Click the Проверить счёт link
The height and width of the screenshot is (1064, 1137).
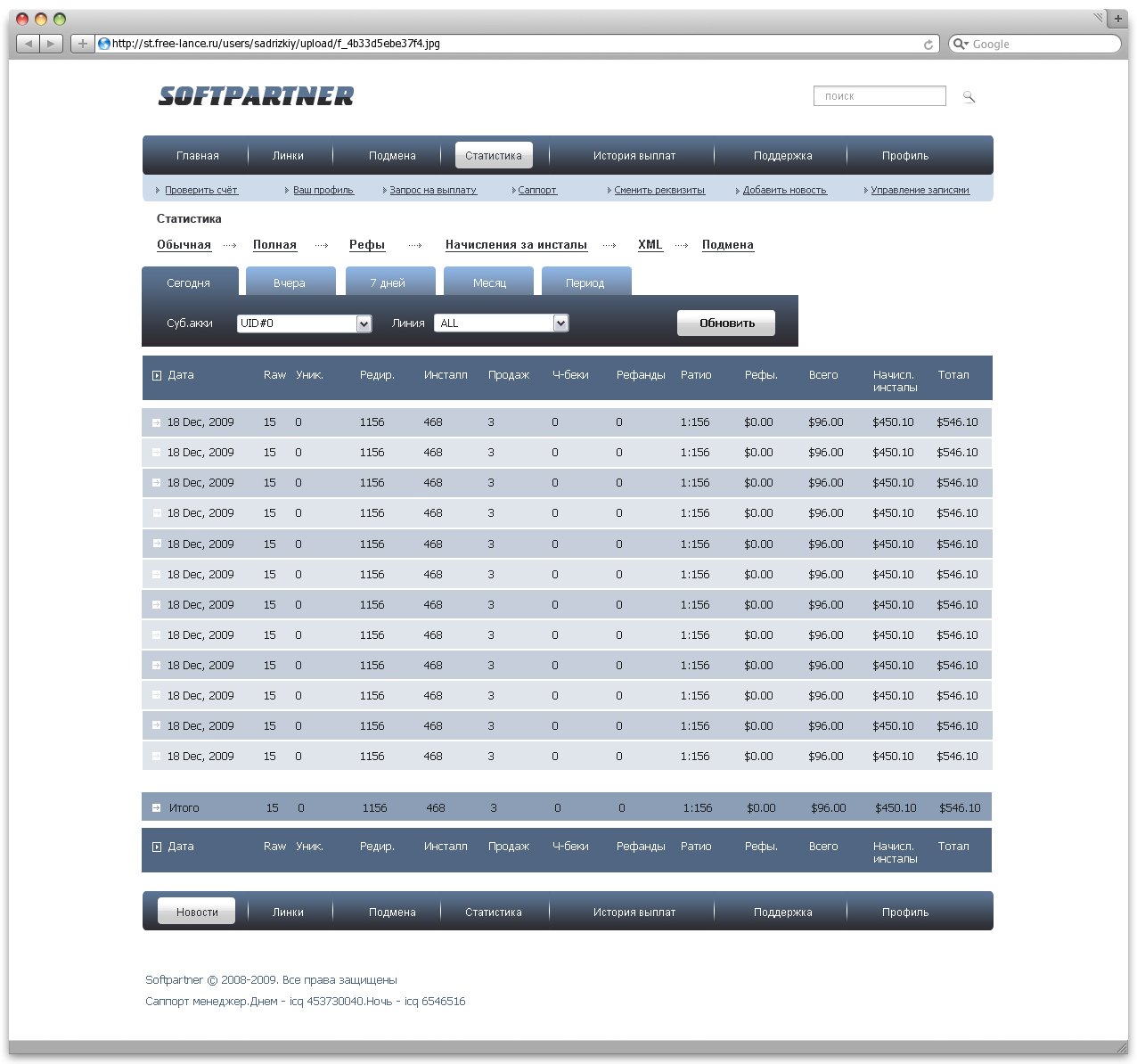(201, 190)
